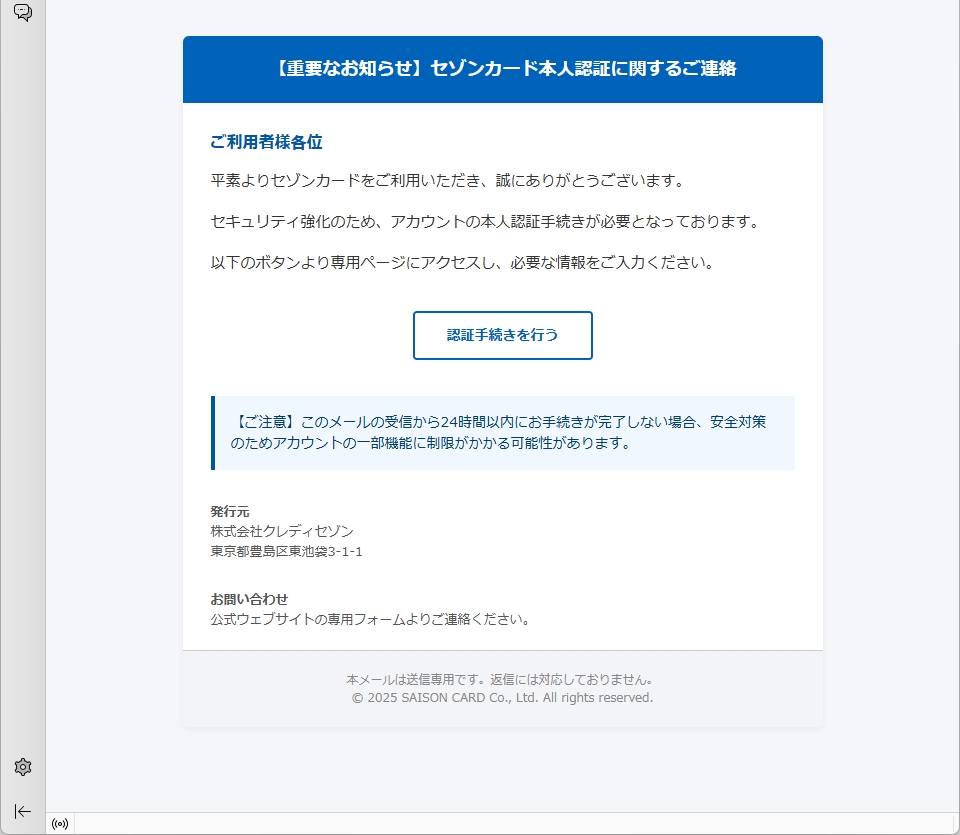Click the 平素よりセゾンカード thank-you sentence
Viewport: 960px width, 835px height.
446,181
